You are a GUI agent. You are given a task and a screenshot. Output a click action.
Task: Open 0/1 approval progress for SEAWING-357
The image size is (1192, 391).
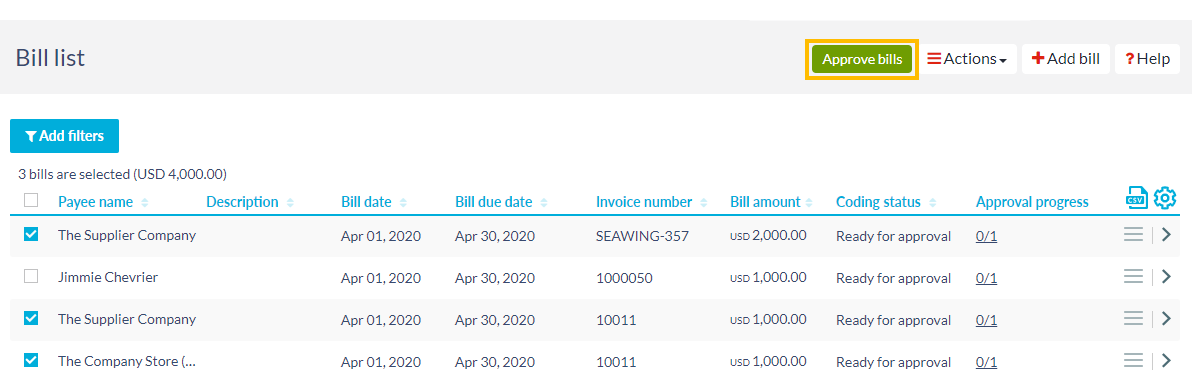986,237
